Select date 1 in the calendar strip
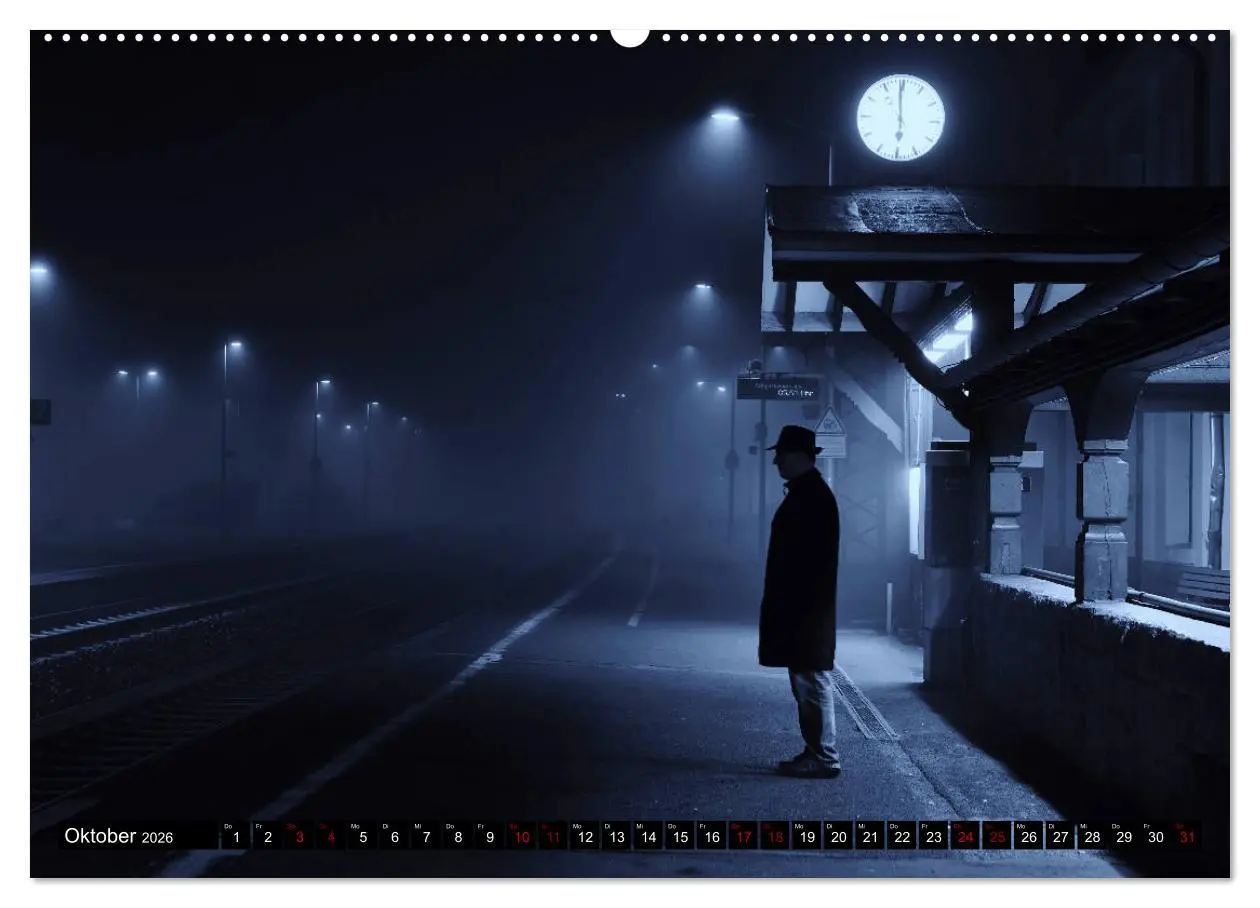 point(236,837)
